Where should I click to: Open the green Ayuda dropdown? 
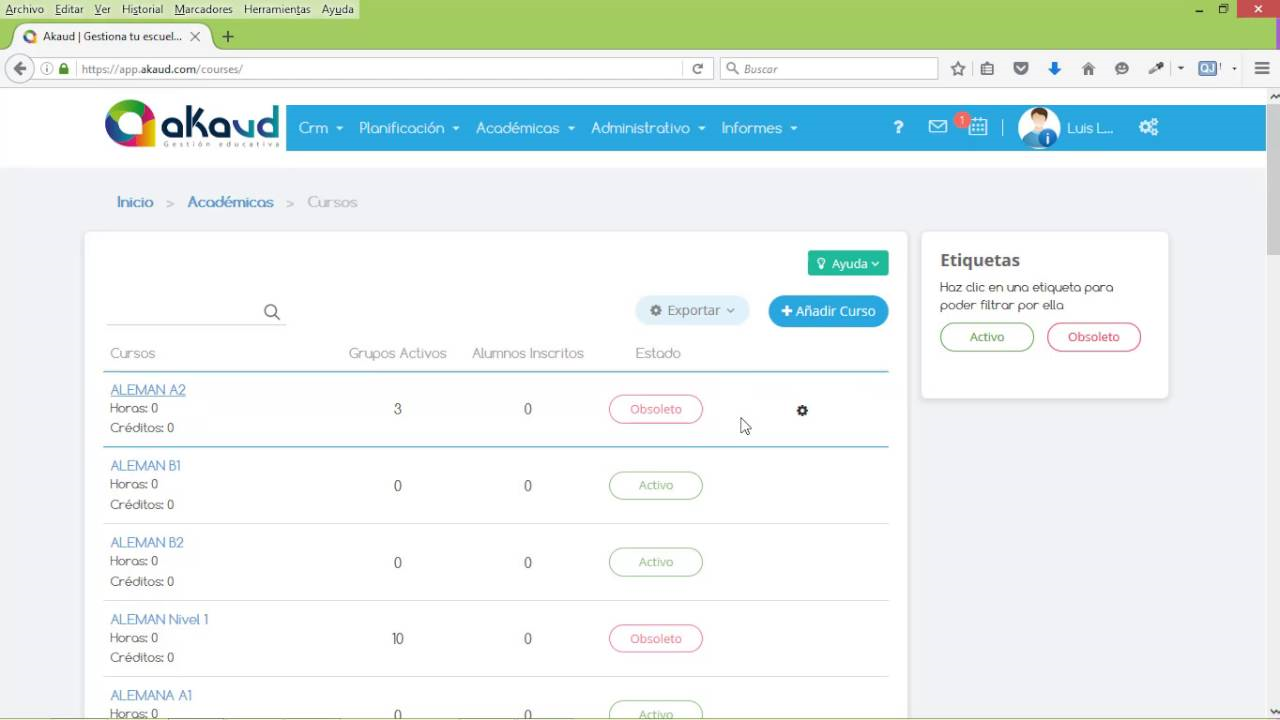coord(848,263)
